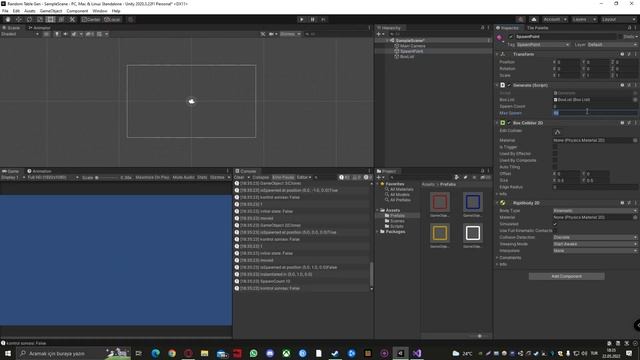Viewport: 640px width, 360px height.
Task: Select the Move tool in the toolbar
Action: 19,19
